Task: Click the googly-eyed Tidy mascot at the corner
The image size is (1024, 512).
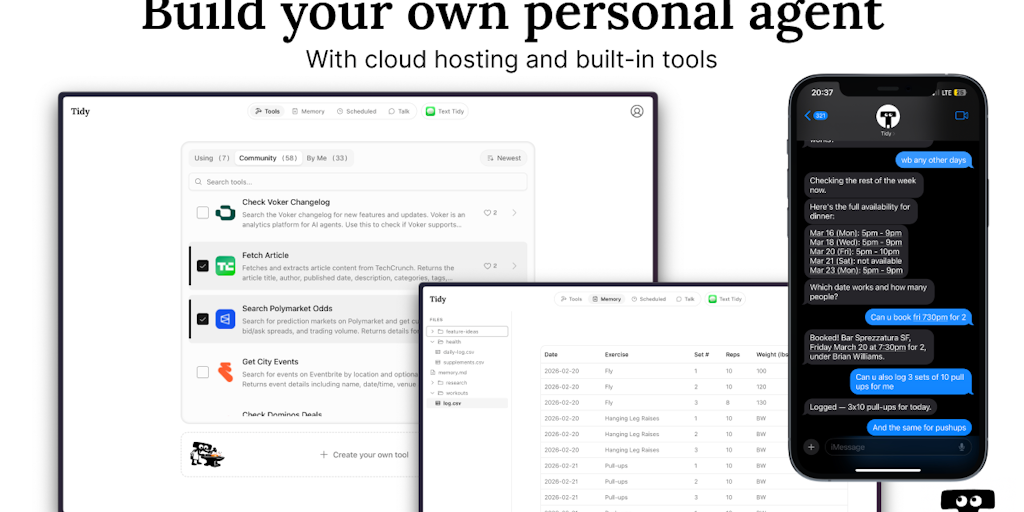Action: 968,501
